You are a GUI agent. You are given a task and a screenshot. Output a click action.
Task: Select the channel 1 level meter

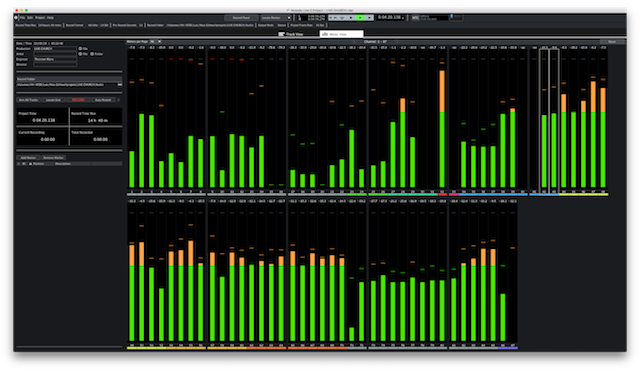(x=131, y=120)
